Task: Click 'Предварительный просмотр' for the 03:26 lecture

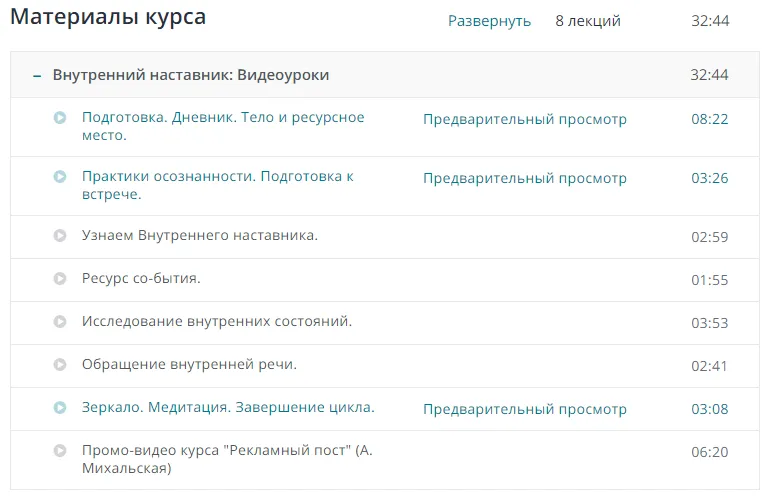Action: 524,178
